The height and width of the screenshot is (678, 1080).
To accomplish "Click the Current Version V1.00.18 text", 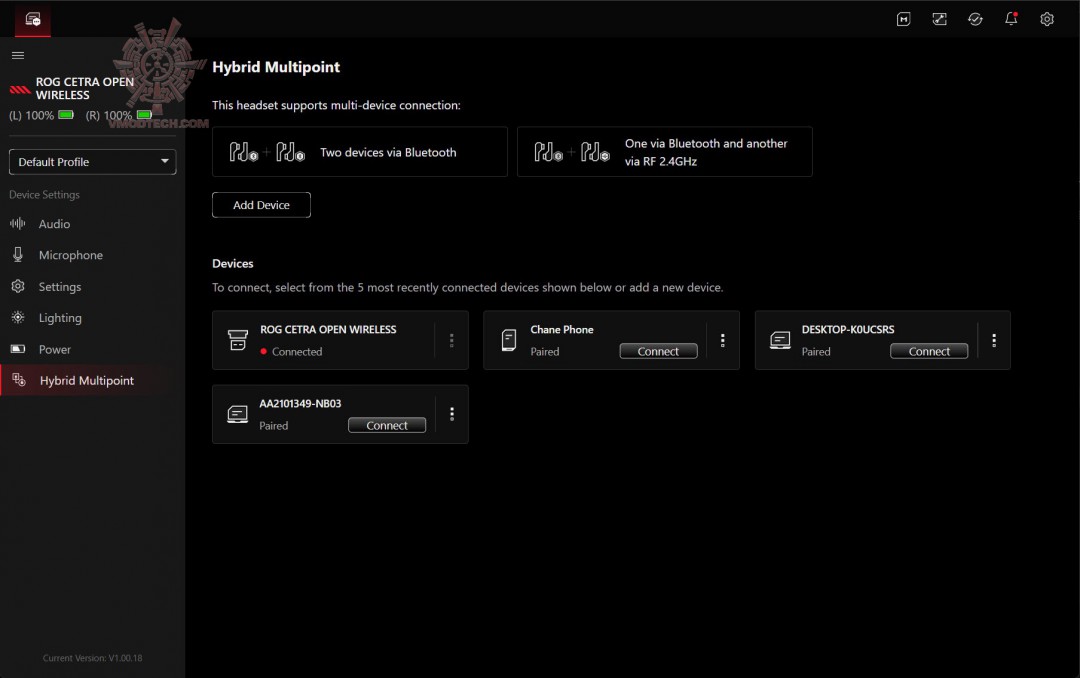I will pyautogui.click(x=92, y=658).
